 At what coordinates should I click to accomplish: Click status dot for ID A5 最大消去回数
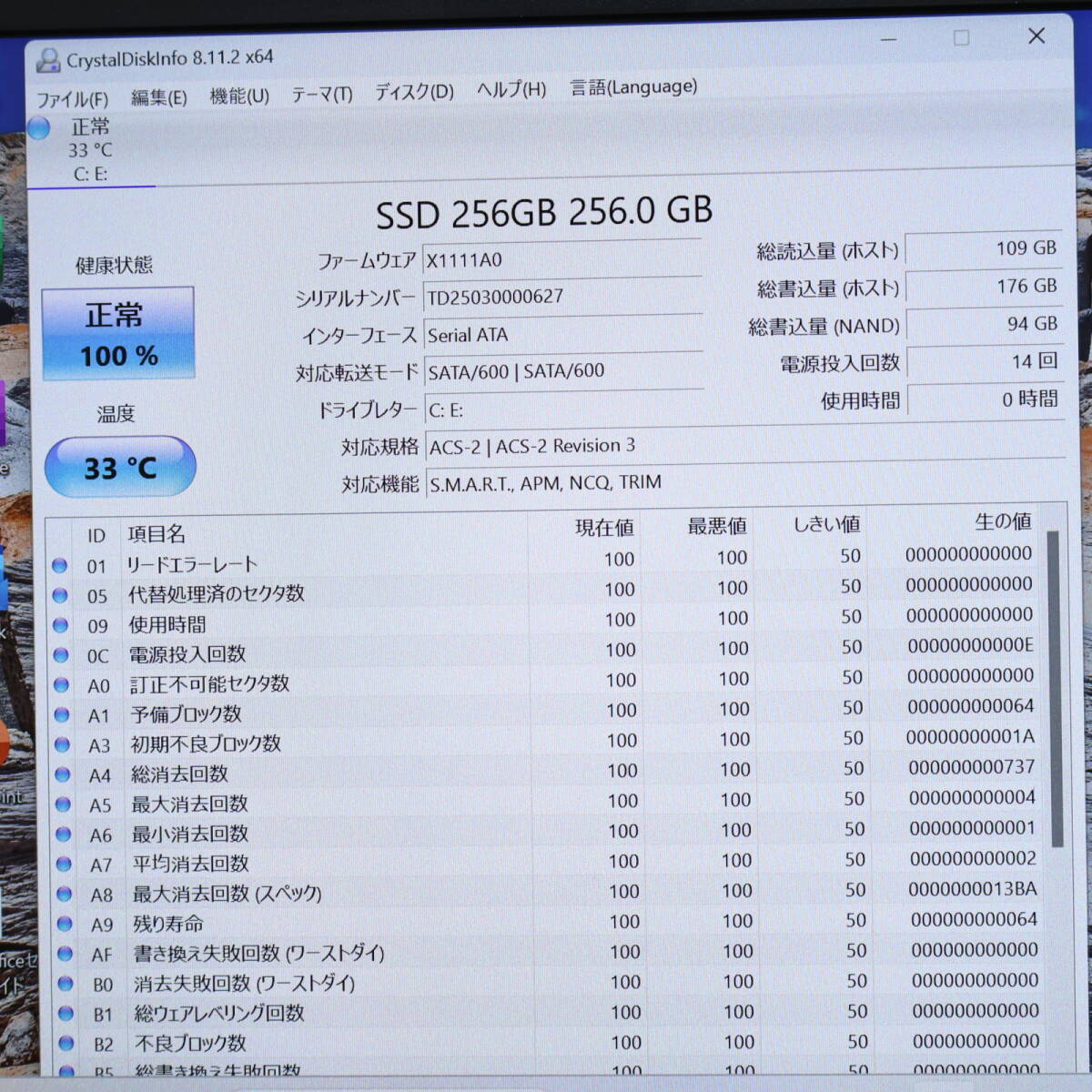click(63, 804)
